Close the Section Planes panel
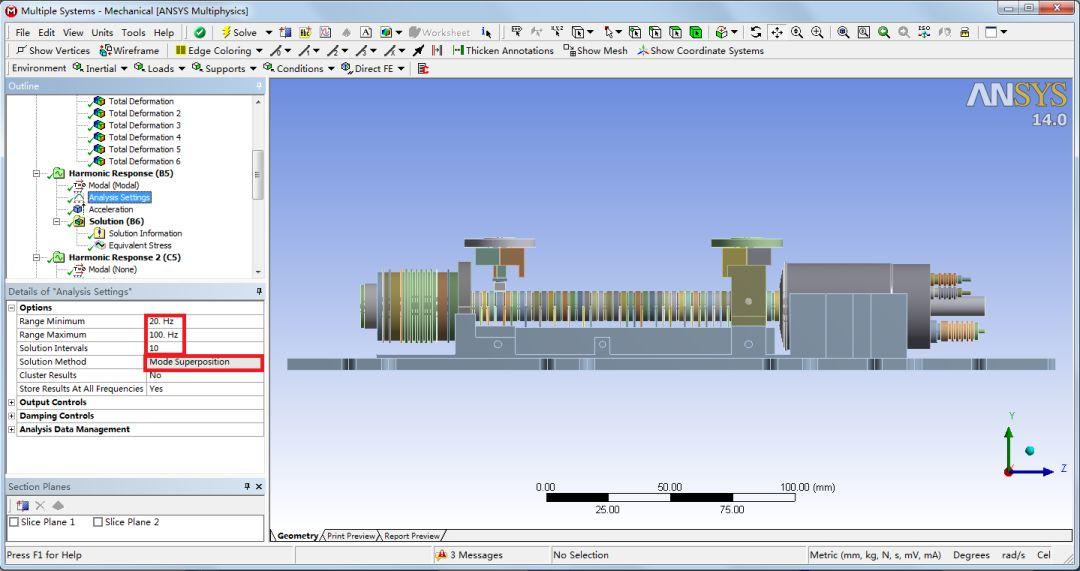The height and width of the screenshot is (571, 1080). click(259, 486)
